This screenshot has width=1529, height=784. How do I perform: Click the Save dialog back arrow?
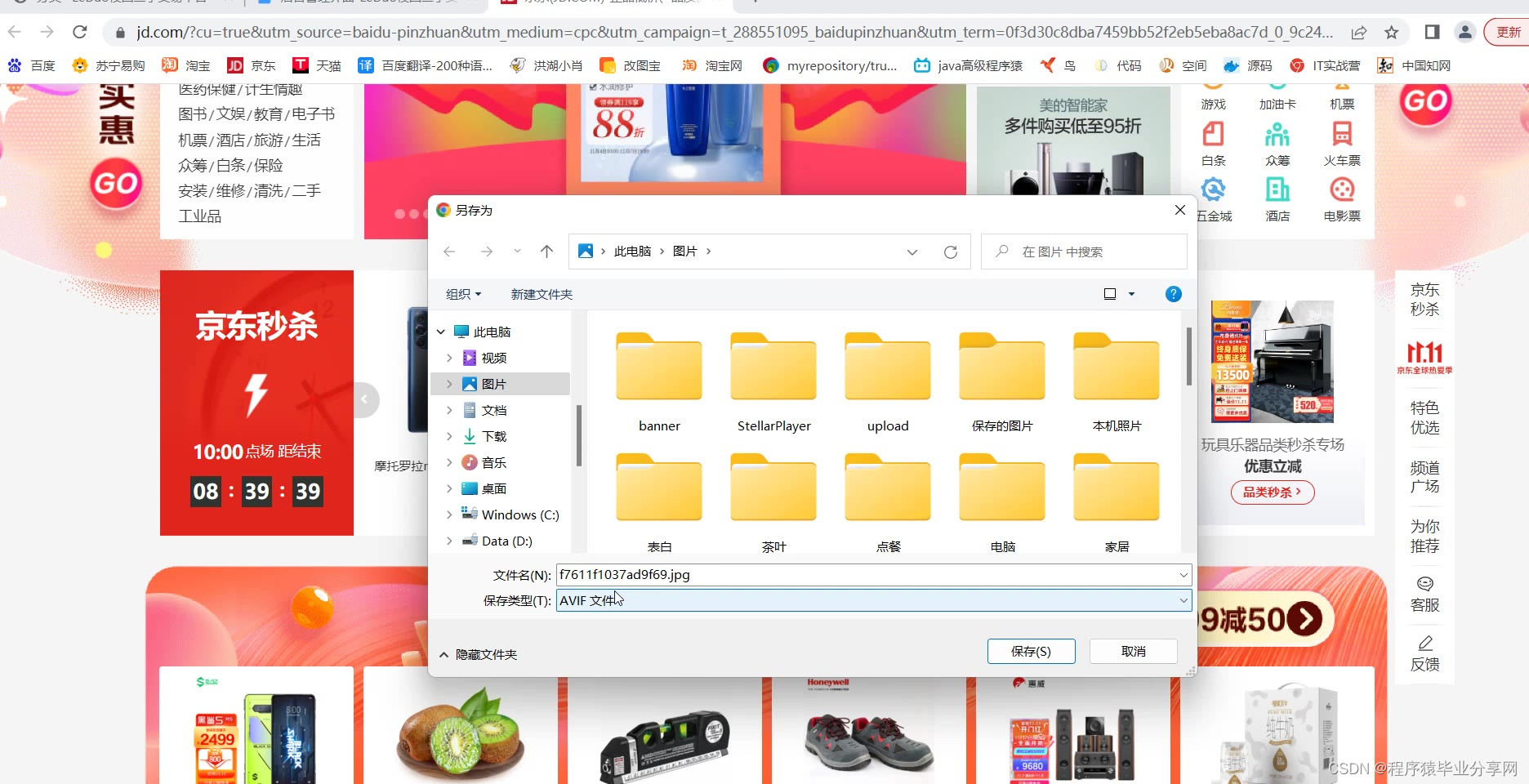click(x=449, y=252)
